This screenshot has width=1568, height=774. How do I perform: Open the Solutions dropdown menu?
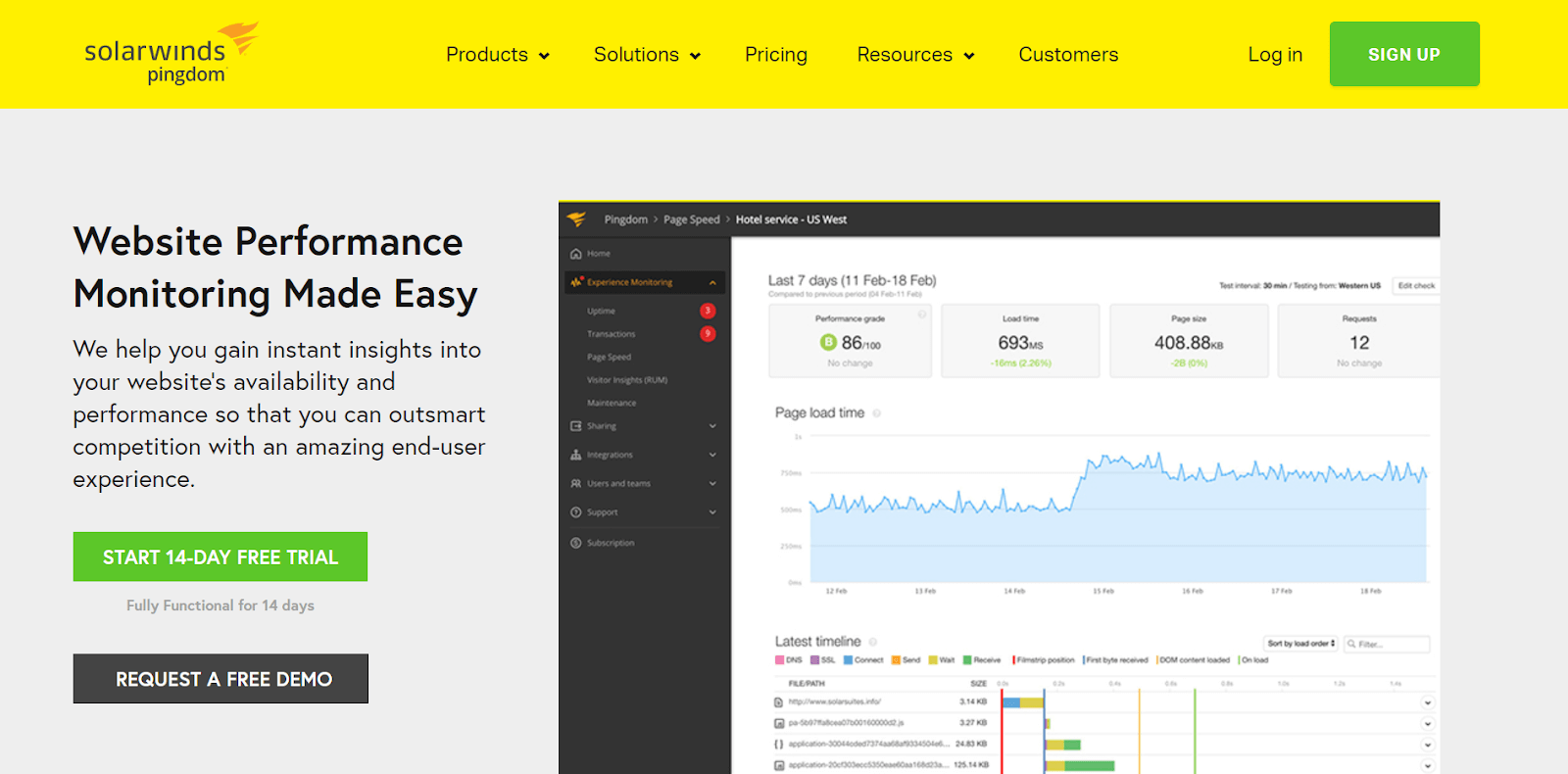click(647, 55)
